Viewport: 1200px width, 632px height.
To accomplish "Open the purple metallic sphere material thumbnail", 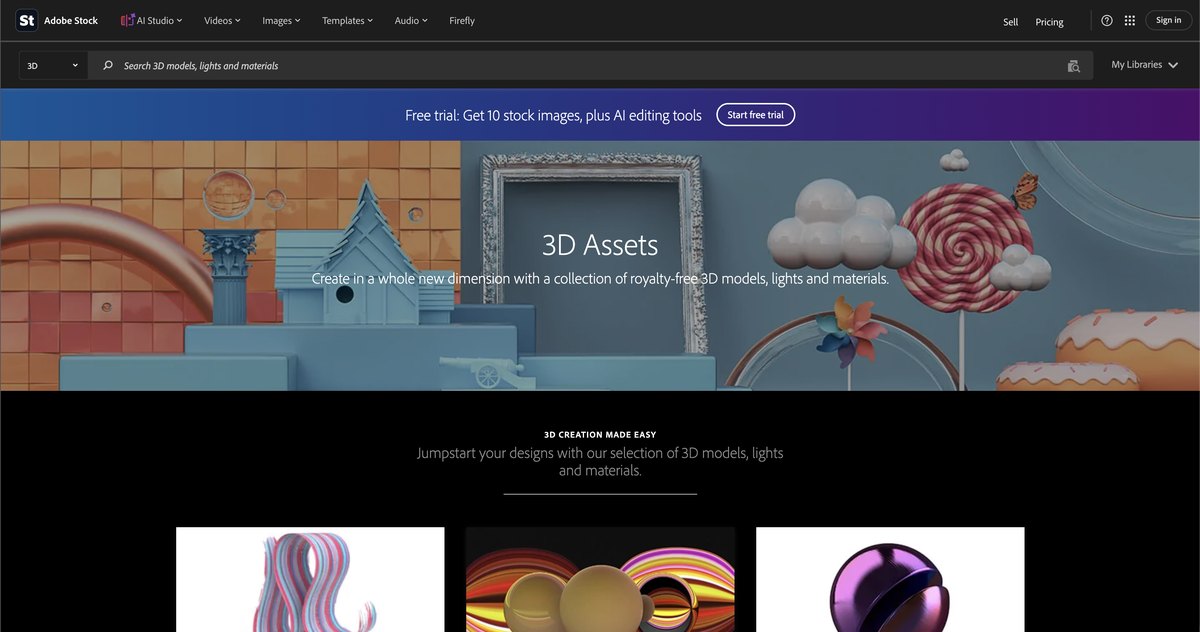I will point(890,579).
